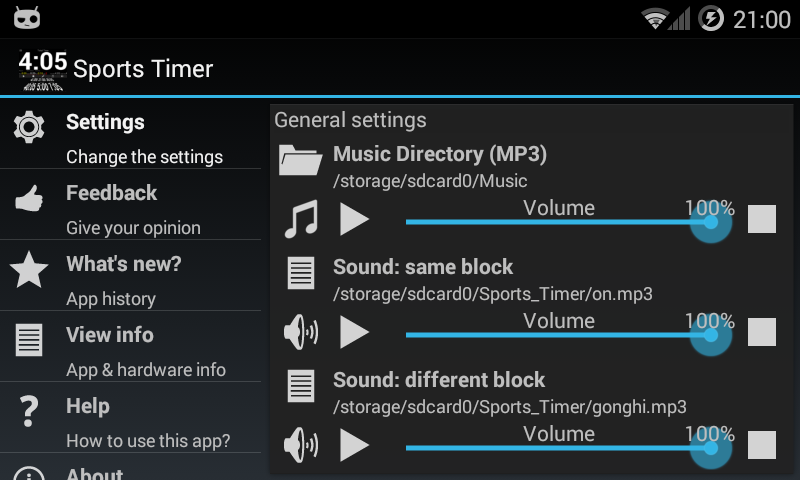The width and height of the screenshot is (800, 480).
Task: Stop the different block sound preview
Action: [x=762, y=445]
